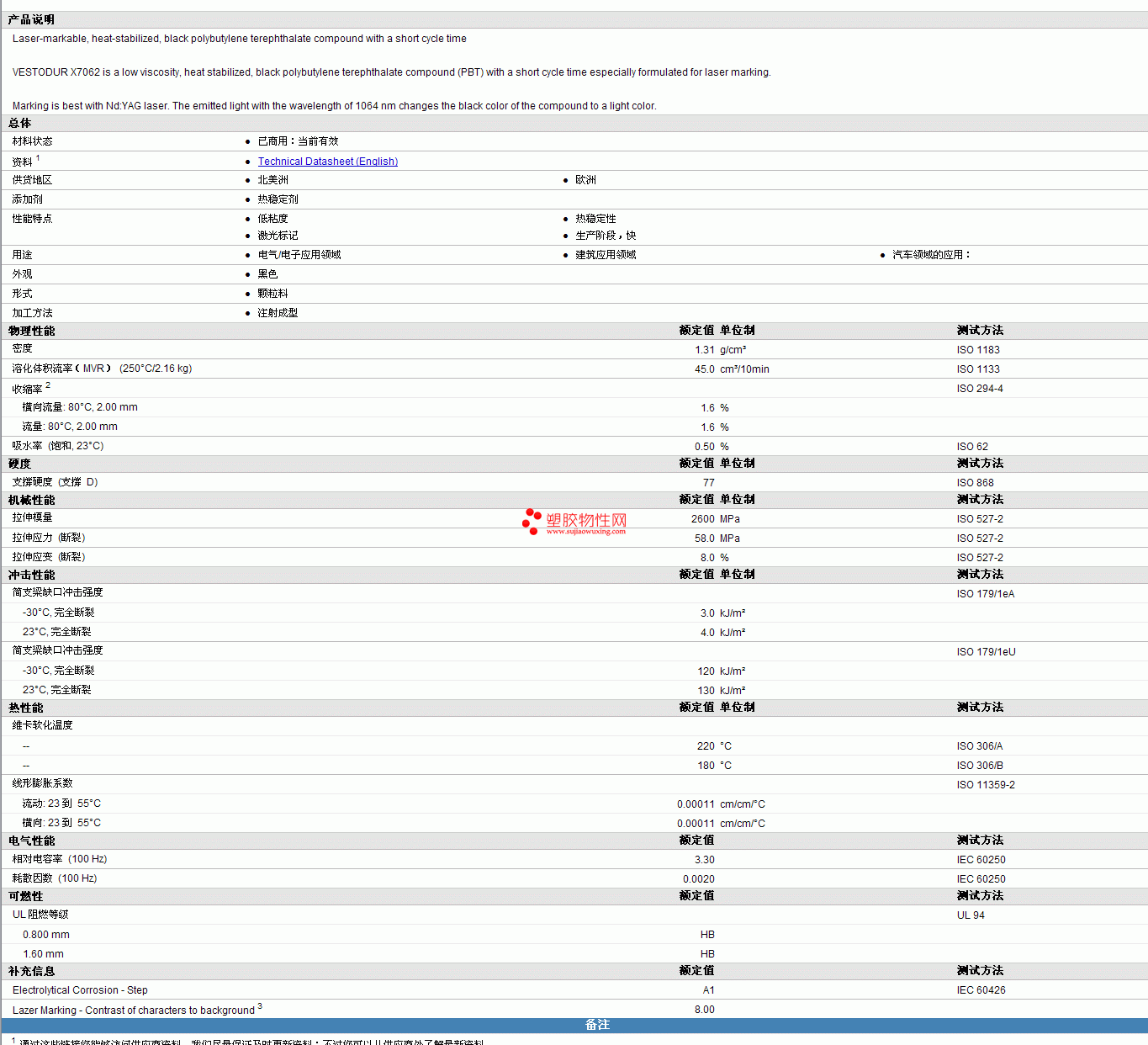Open the Technical Datasheet (English) link

(328, 162)
